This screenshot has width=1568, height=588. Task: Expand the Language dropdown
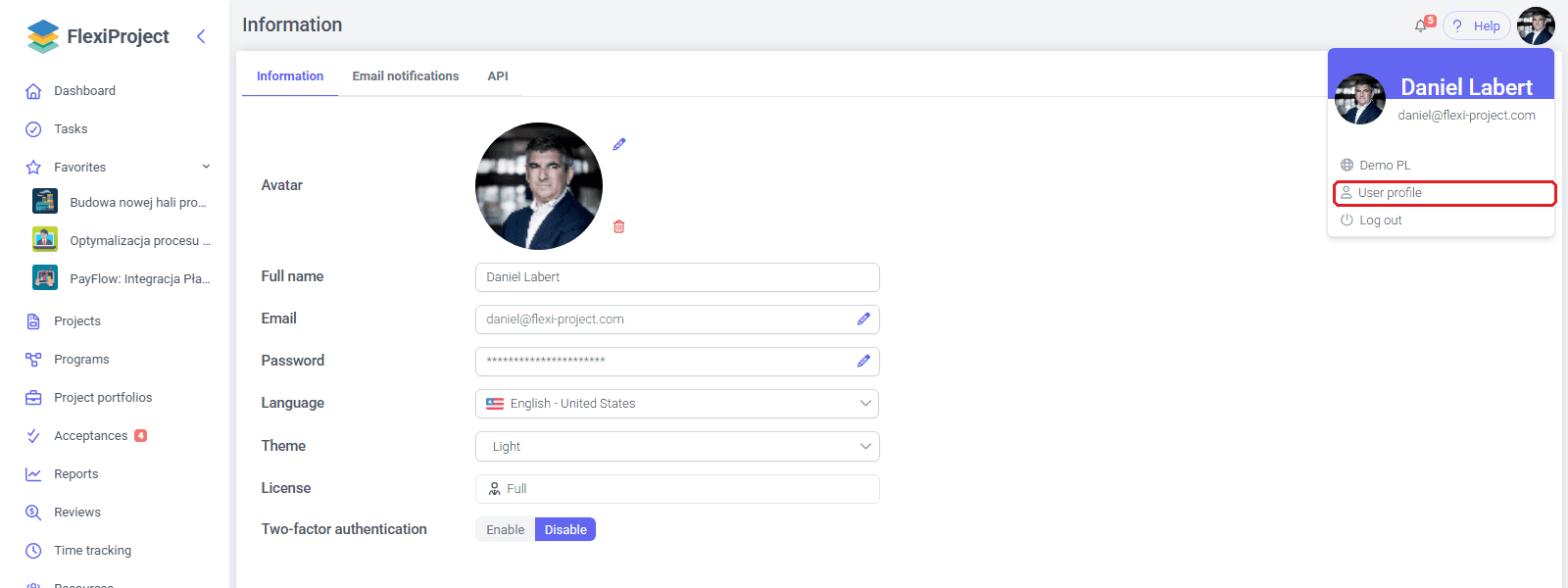(x=677, y=403)
